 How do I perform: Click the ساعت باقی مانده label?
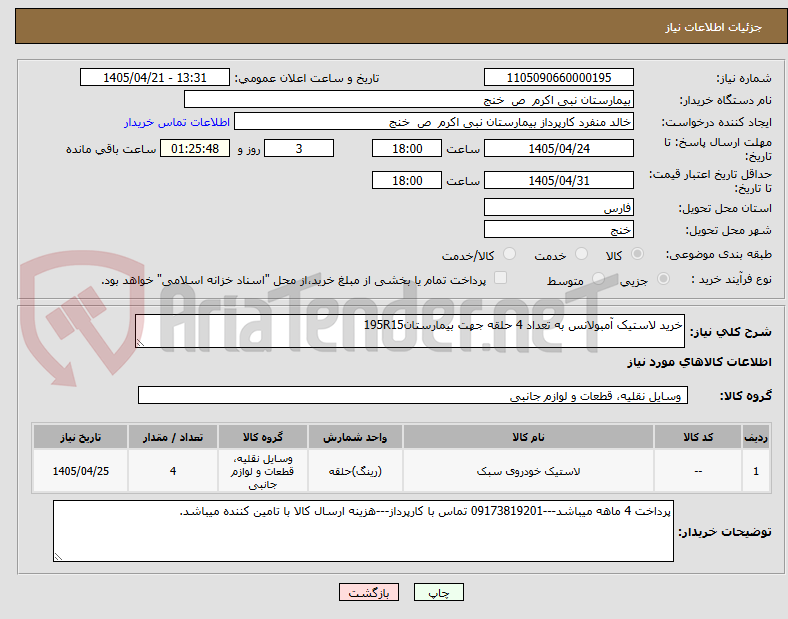[111, 149]
